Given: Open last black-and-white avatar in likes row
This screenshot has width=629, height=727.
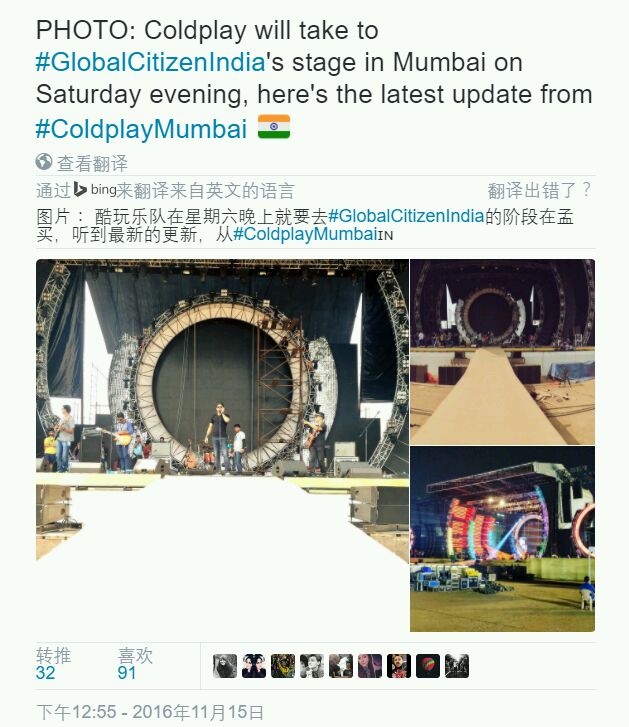Looking at the screenshot, I should point(457,666).
